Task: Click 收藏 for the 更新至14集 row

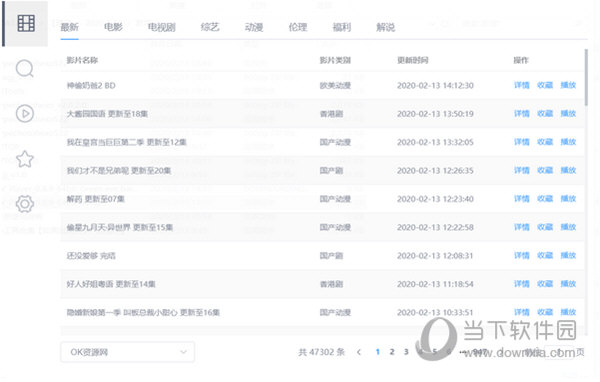Action: tap(545, 284)
